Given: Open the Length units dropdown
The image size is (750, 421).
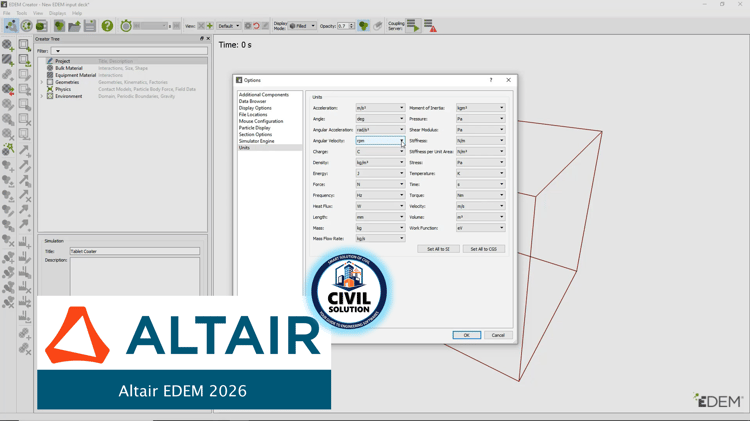Looking at the screenshot, I should click(x=380, y=217).
